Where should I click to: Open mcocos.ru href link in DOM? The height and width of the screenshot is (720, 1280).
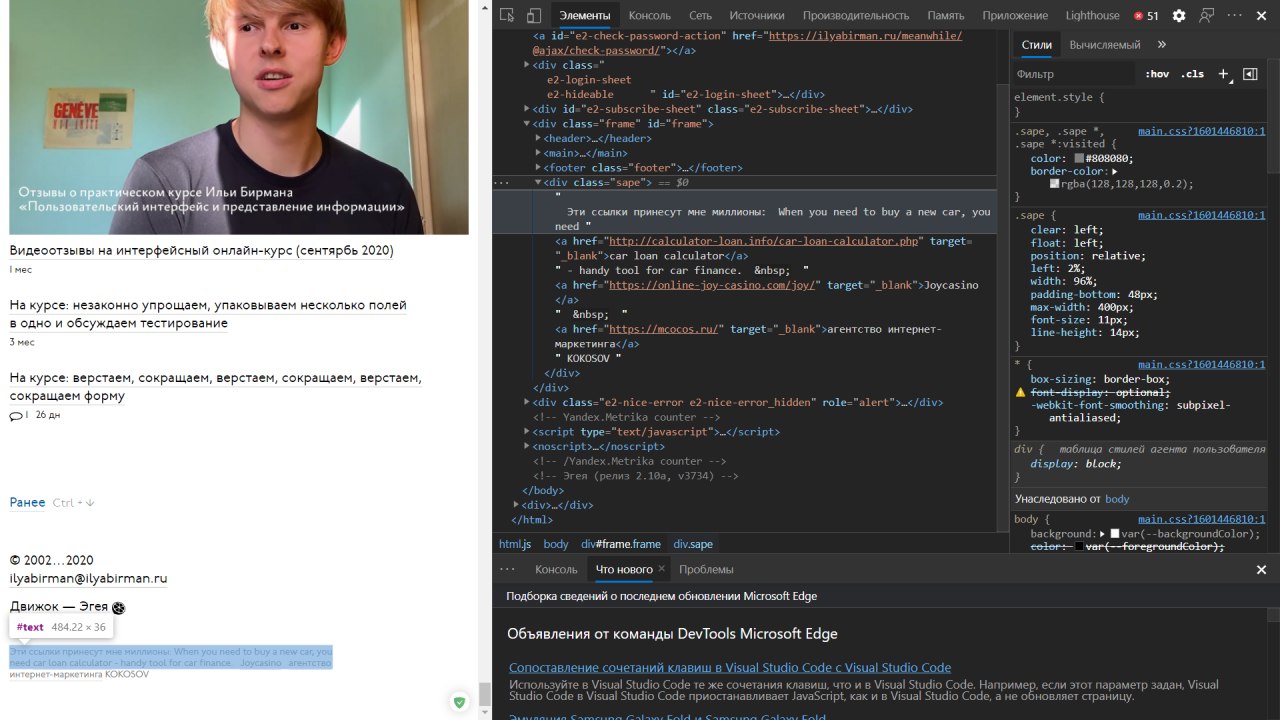665,329
